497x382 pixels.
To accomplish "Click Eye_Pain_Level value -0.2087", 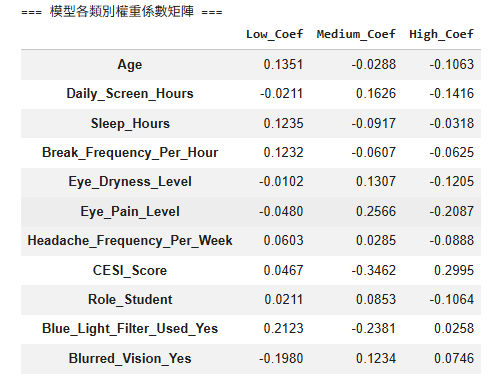I will click(452, 211).
